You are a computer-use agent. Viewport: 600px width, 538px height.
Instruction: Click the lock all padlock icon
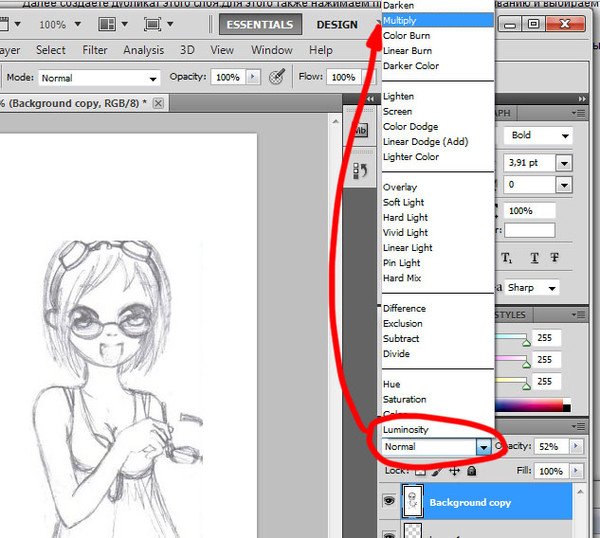(x=471, y=470)
